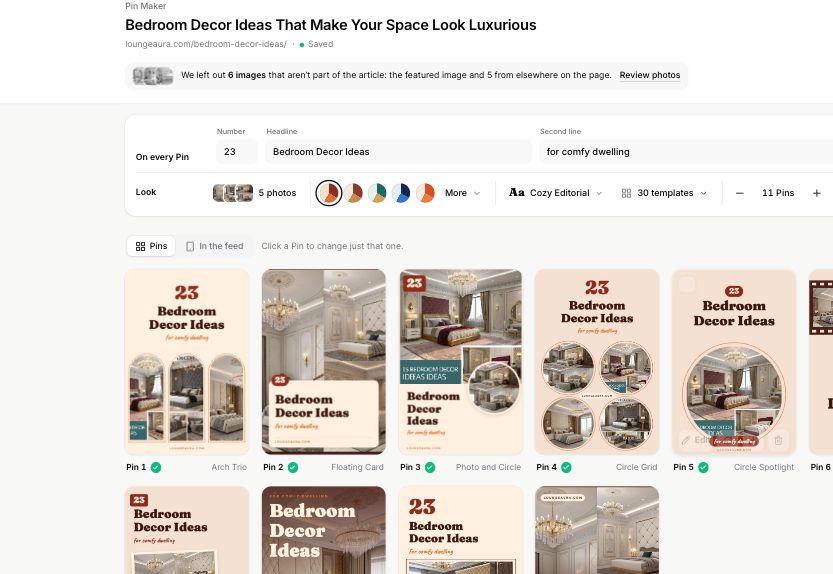Click the Second line field for comfy dwelling
Image resolution: width=833 pixels, height=574 pixels.
point(685,151)
